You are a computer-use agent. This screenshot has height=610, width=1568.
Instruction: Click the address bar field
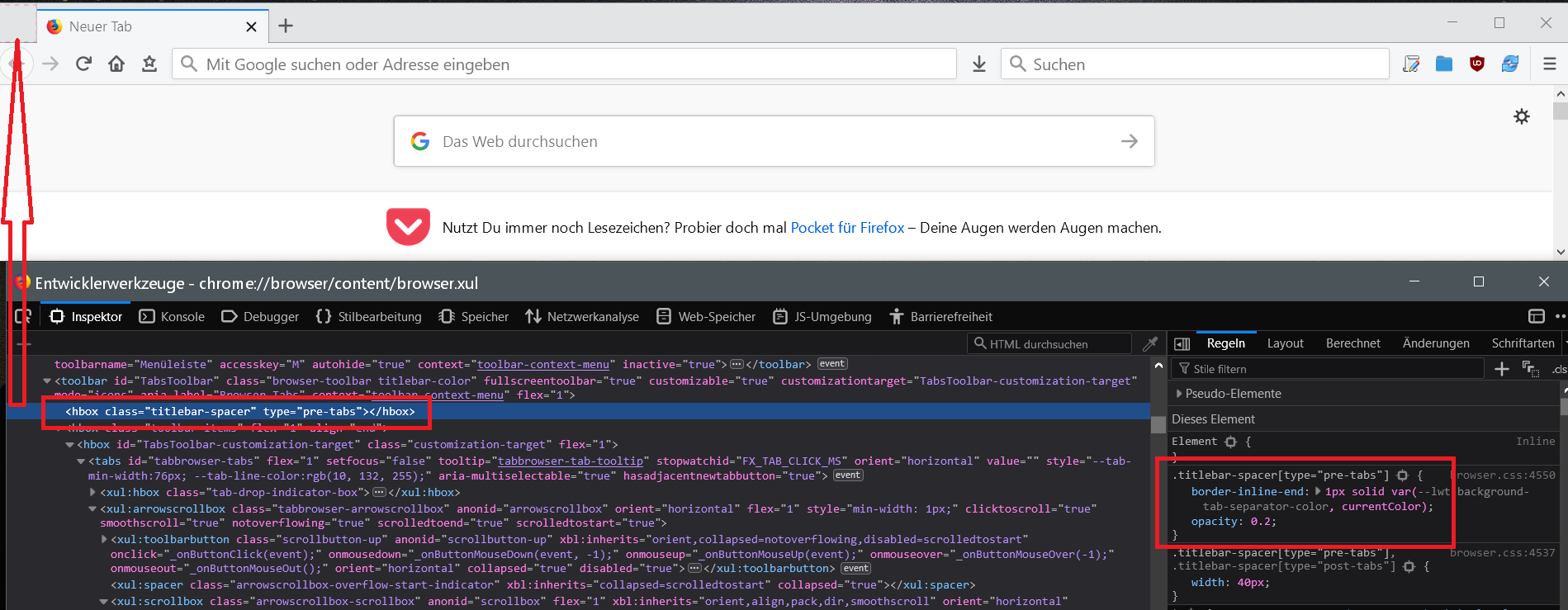pos(564,64)
